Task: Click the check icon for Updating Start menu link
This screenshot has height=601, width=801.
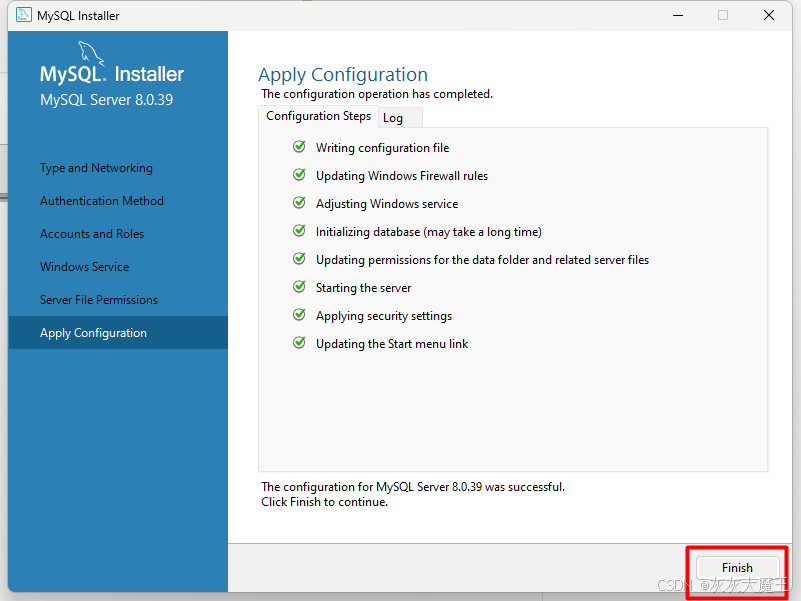Action: (299, 343)
